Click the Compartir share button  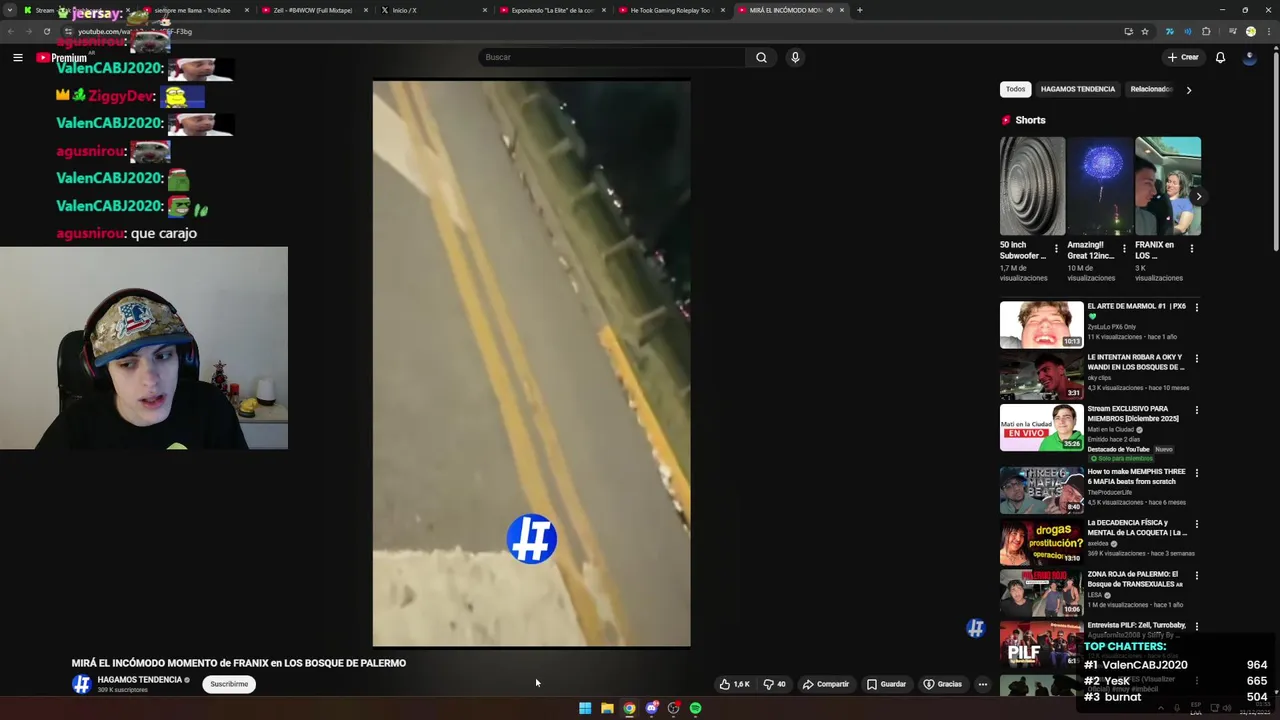[x=826, y=684]
